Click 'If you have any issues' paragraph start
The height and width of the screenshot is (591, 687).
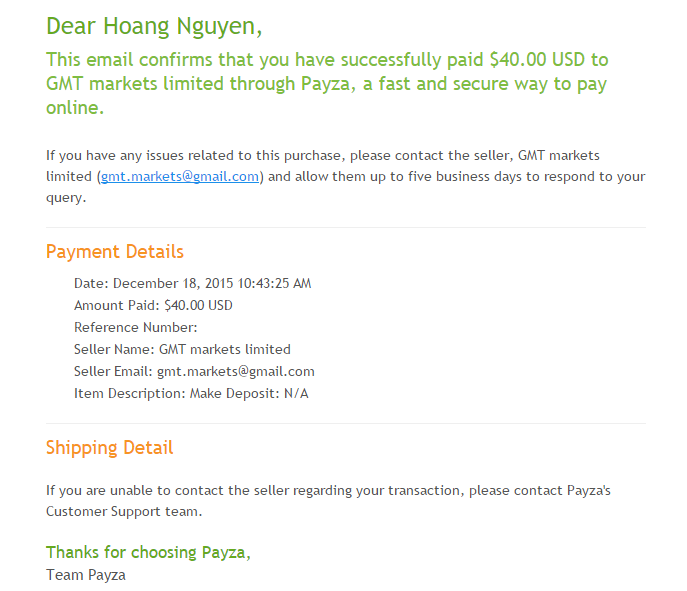pos(110,155)
